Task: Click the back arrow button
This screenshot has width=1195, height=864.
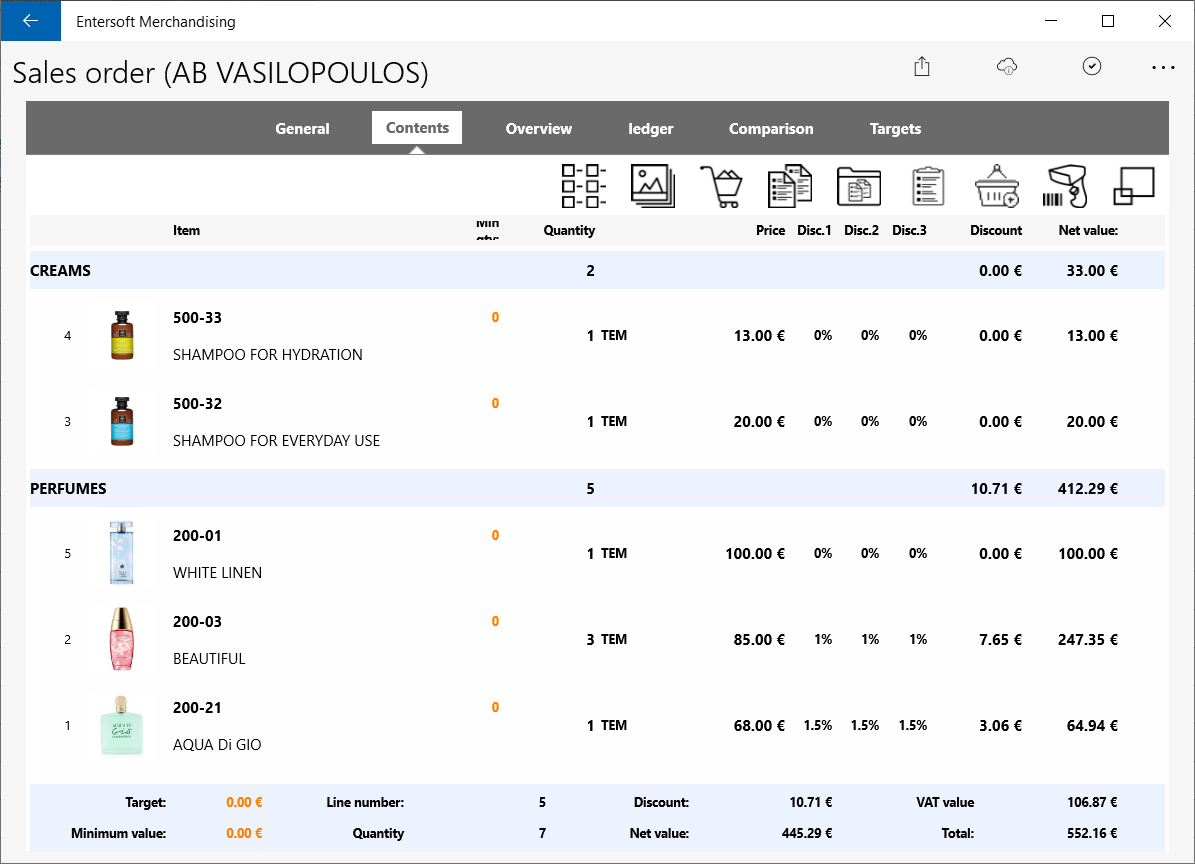Action: click(30, 21)
